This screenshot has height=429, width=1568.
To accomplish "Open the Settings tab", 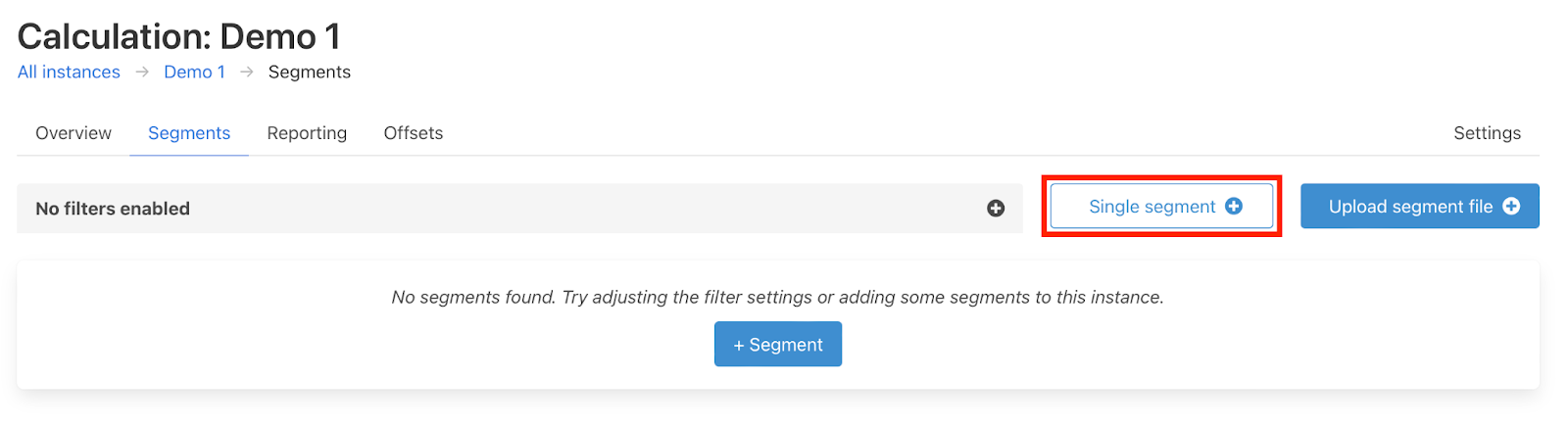I will (x=1487, y=133).
